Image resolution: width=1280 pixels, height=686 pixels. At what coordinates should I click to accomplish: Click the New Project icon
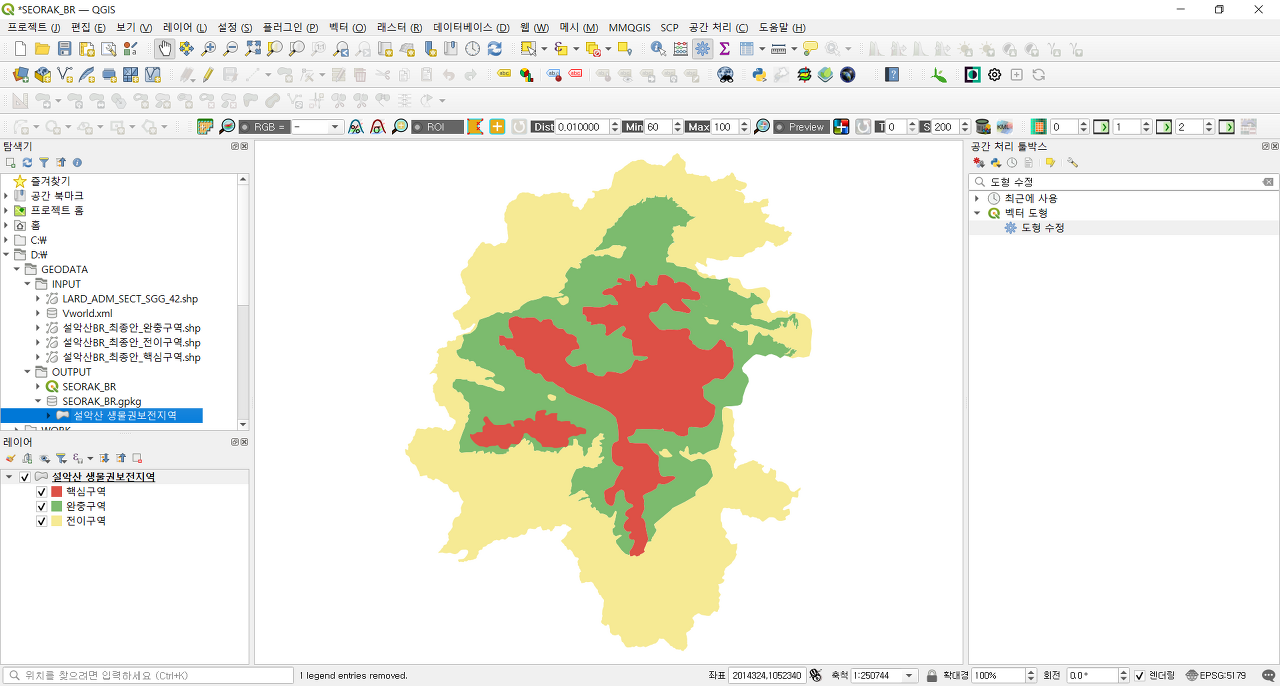pos(20,48)
